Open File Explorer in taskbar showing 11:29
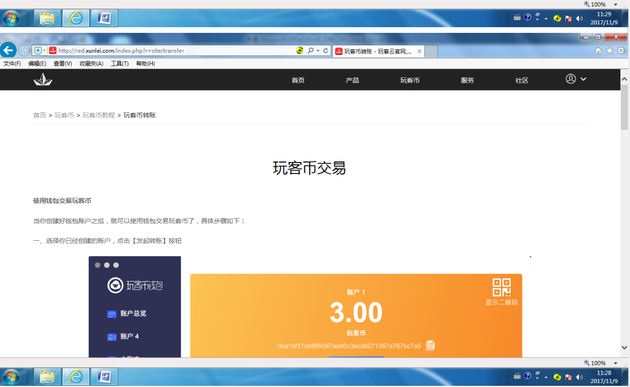Viewport: 630px width, 387px height. (x=47, y=18)
